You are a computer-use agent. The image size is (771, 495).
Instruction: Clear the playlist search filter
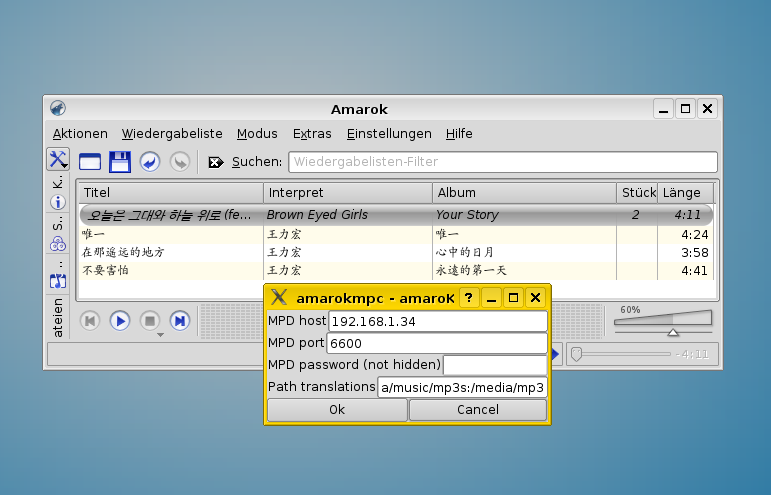215,162
